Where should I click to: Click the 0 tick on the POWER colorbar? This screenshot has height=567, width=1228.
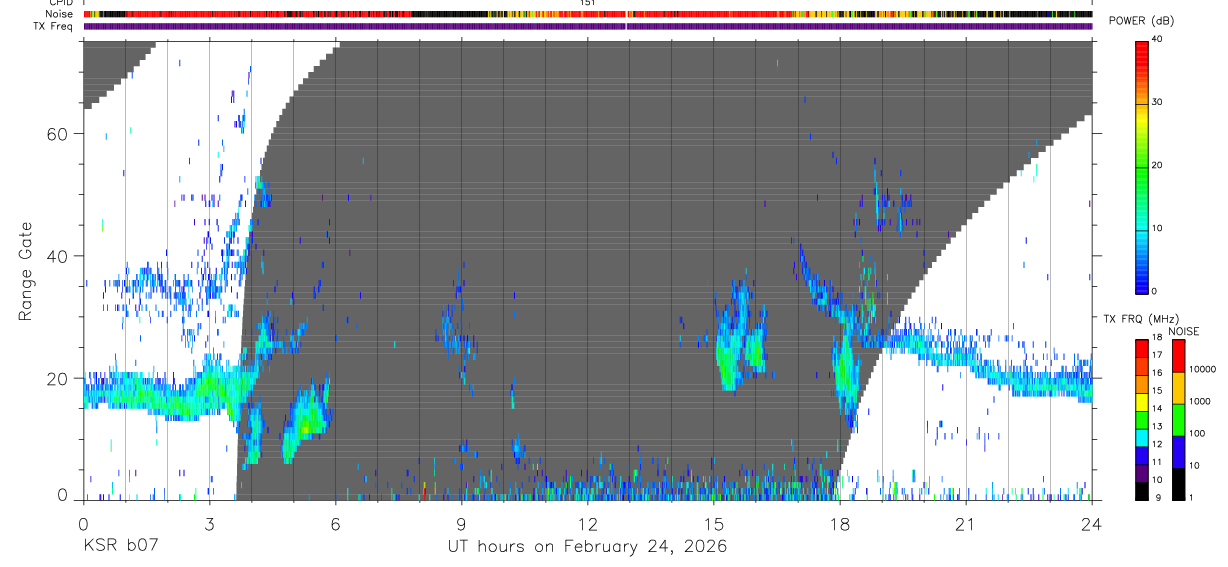1156,291
